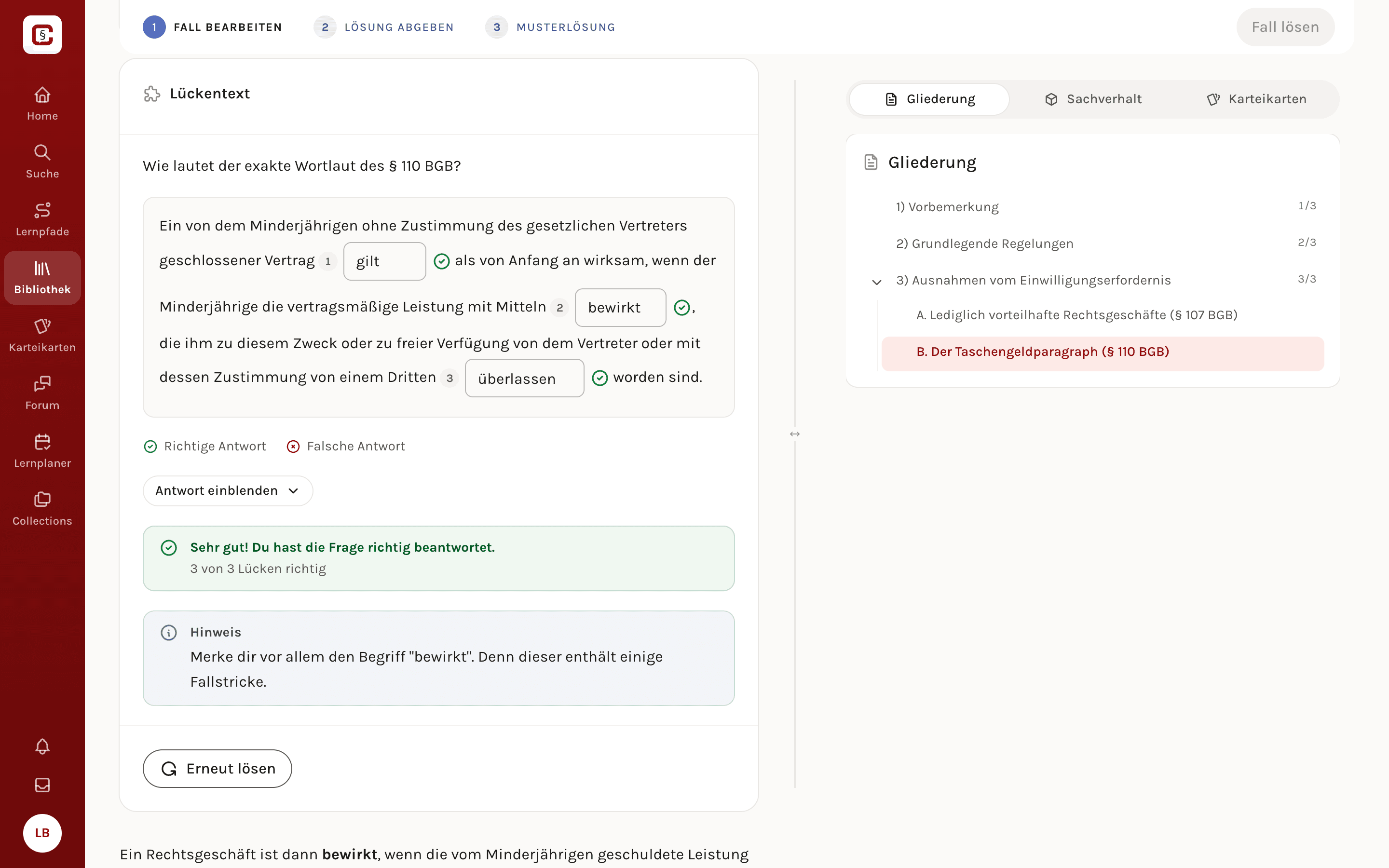Click the Richtige Antwort legend label
This screenshot has width=1389, height=868.
[215, 446]
